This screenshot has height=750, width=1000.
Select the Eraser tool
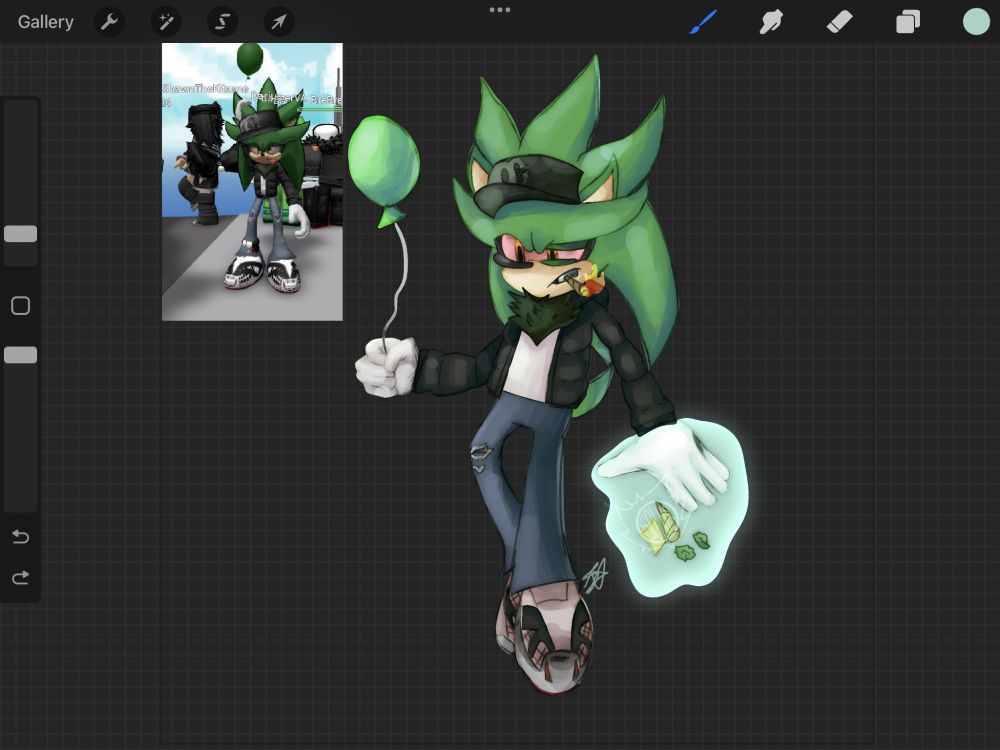839,22
